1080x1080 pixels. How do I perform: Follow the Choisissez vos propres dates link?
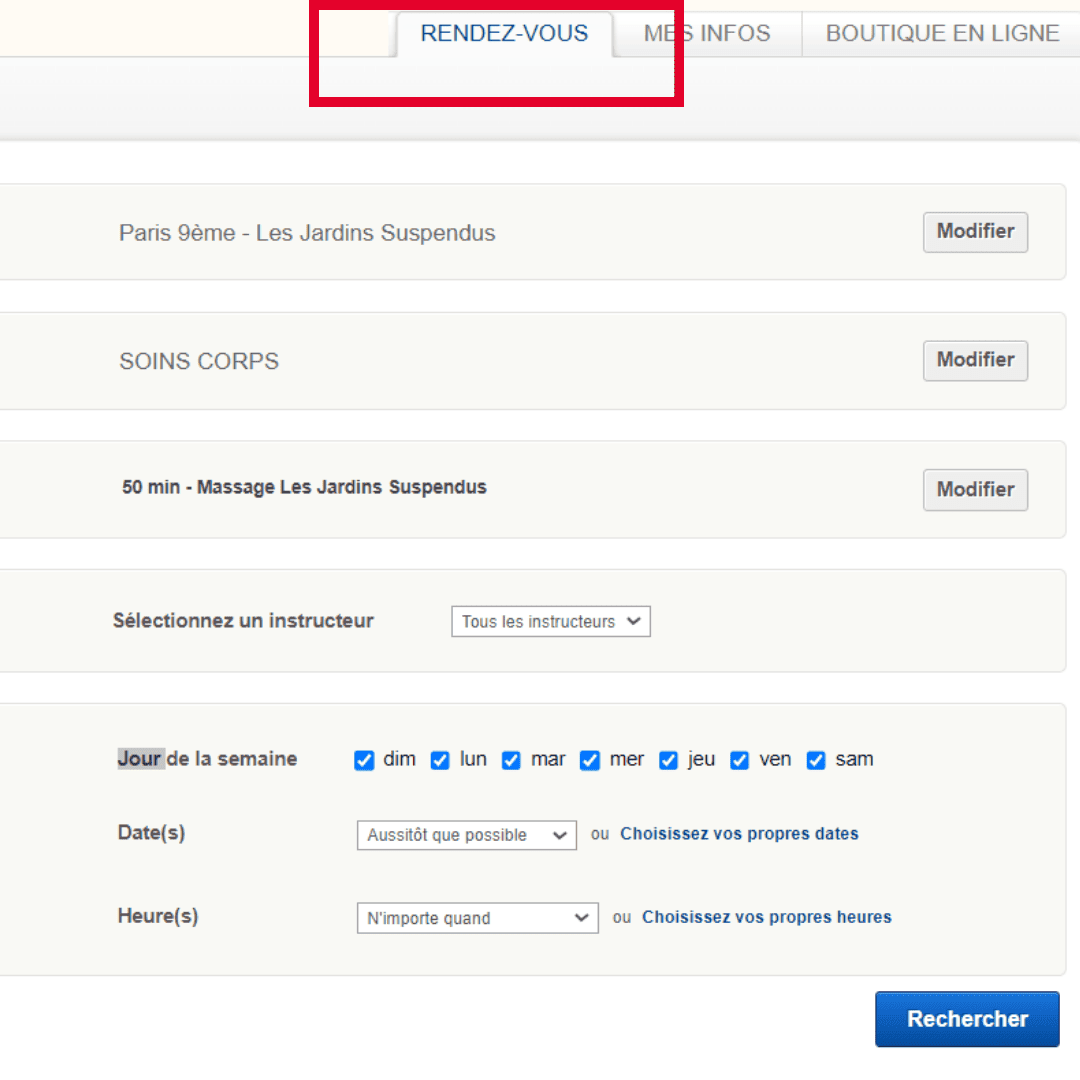739,833
